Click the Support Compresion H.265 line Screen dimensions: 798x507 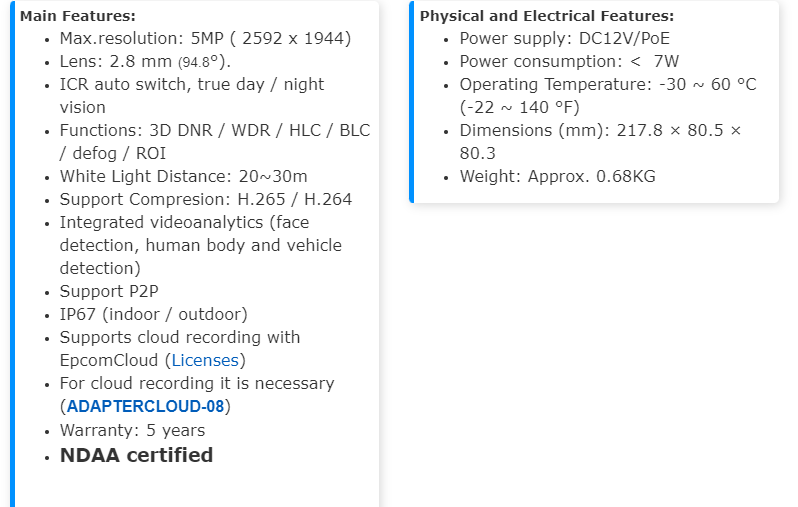pos(205,199)
